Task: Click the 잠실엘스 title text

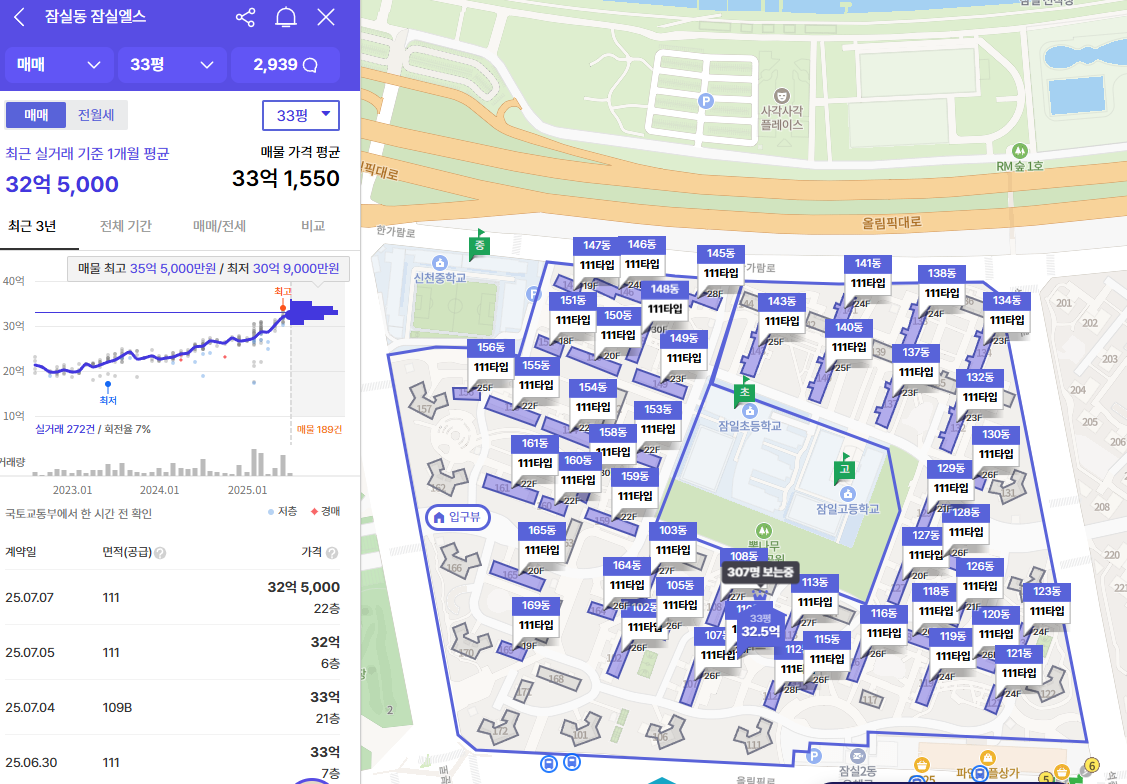Action: (x=96, y=17)
